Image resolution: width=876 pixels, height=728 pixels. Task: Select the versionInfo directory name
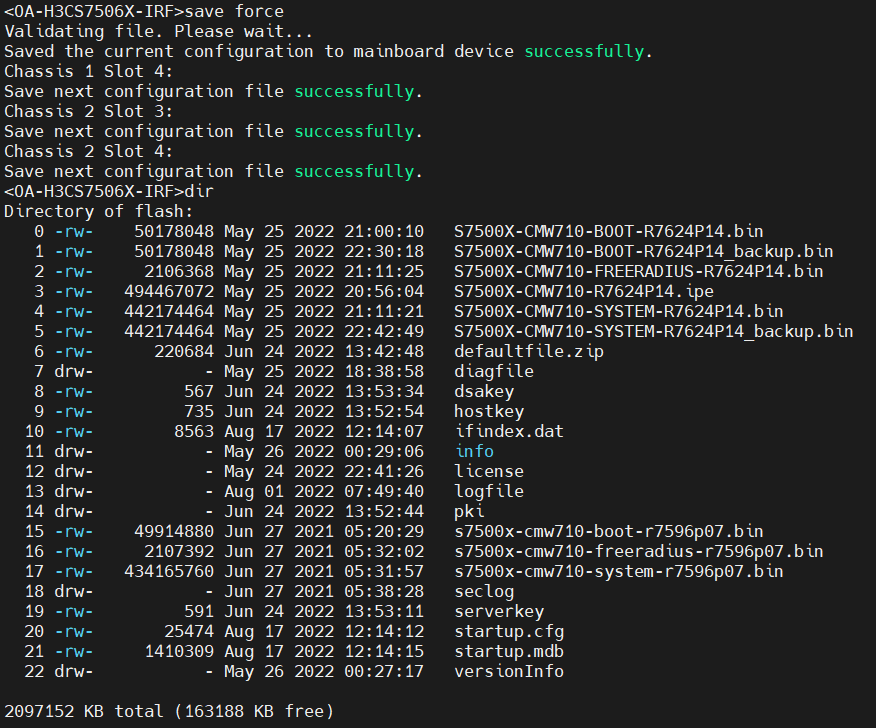coord(508,671)
